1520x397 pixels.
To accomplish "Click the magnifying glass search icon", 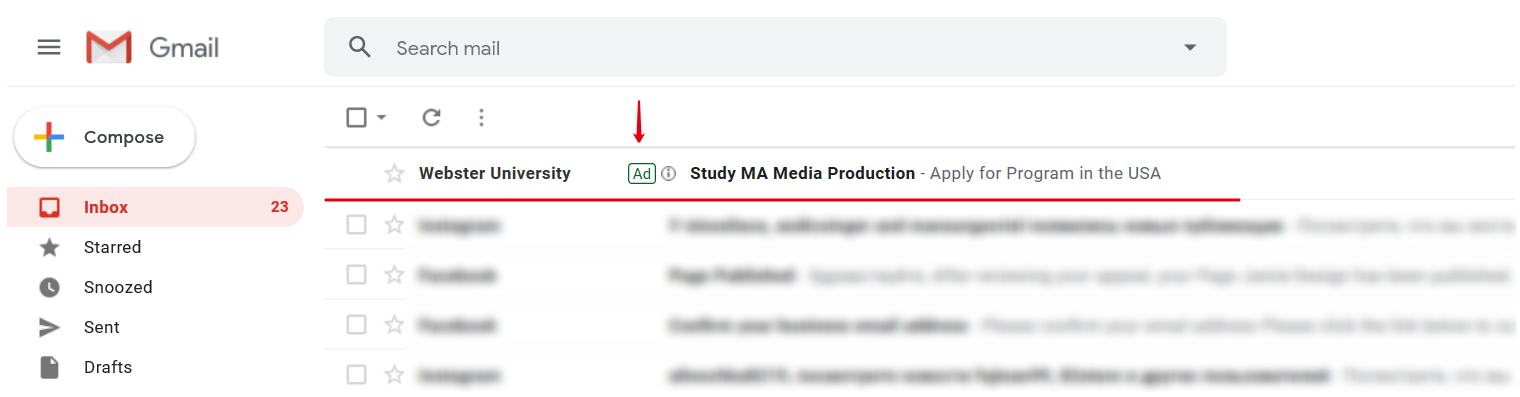I will click(x=360, y=47).
